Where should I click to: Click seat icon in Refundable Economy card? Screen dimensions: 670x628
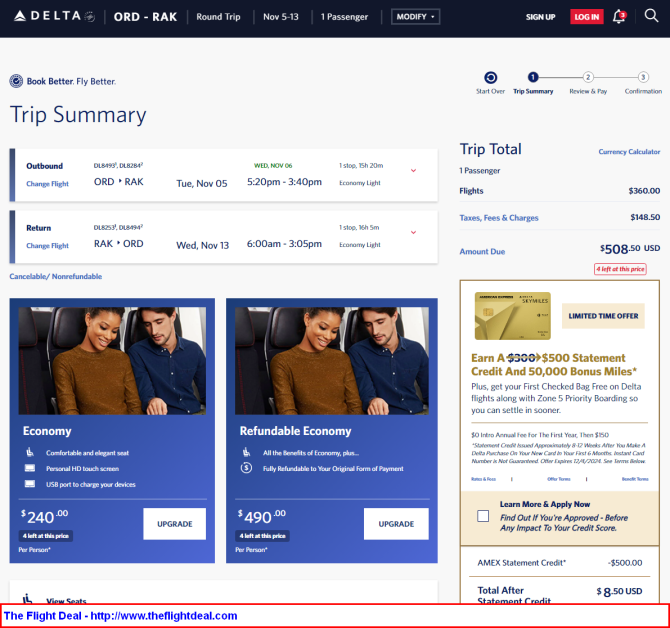click(x=247, y=452)
